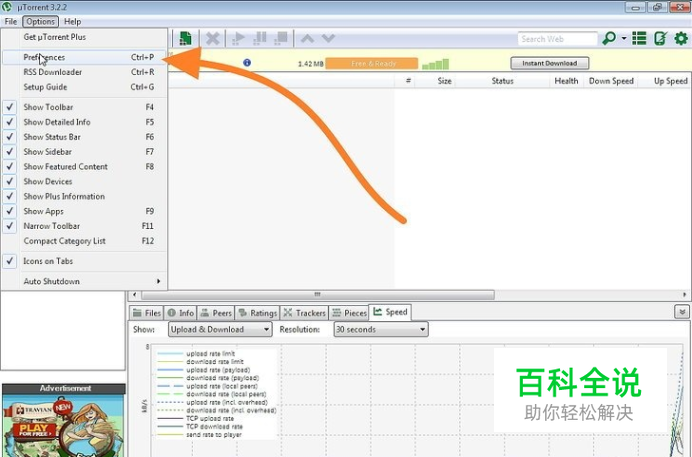
Task: Click the blue info icon
Action: point(247,63)
